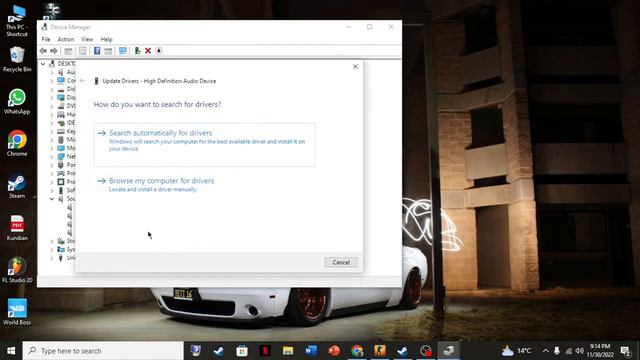Open the notification center icon

(625, 351)
